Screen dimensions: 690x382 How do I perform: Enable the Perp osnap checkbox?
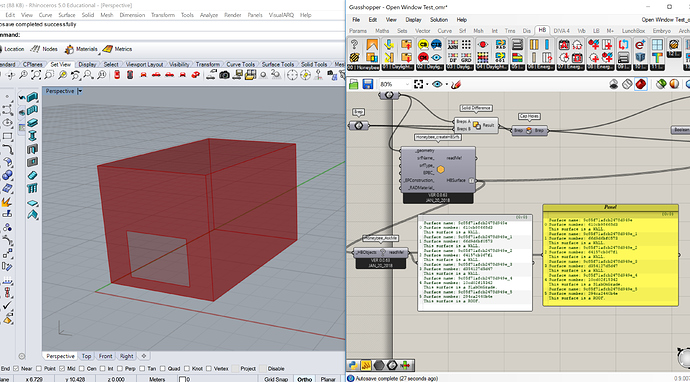(x=120, y=368)
